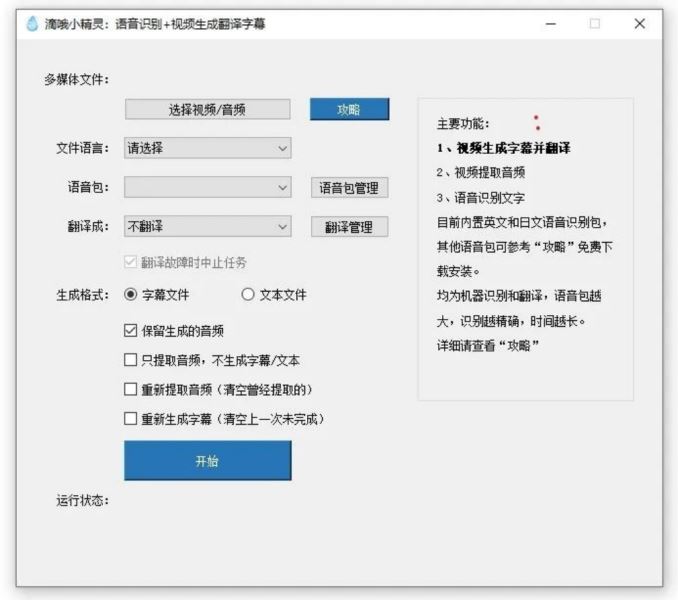Minimize the 滴咦小精灵 window
This screenshot has width=678, height=600.
pyautogui.click(x=550, y=24)
